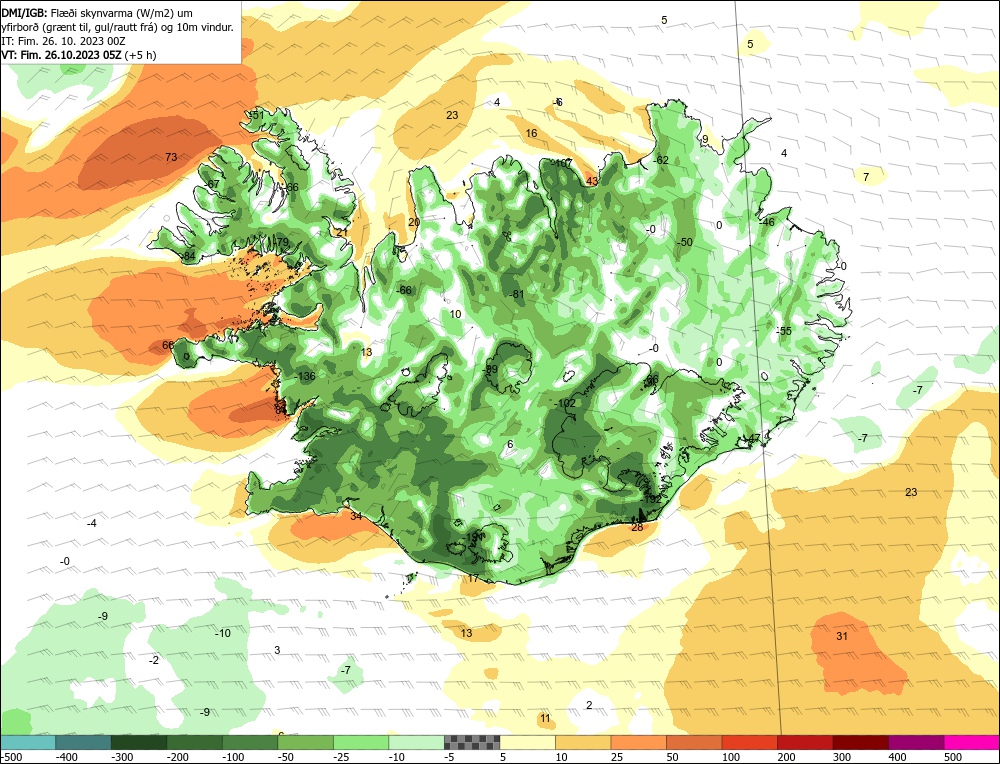The height and width of the screenshot is (764, 1000).
Task: Click the map value "-55"
Action: [x=783, y=331]
